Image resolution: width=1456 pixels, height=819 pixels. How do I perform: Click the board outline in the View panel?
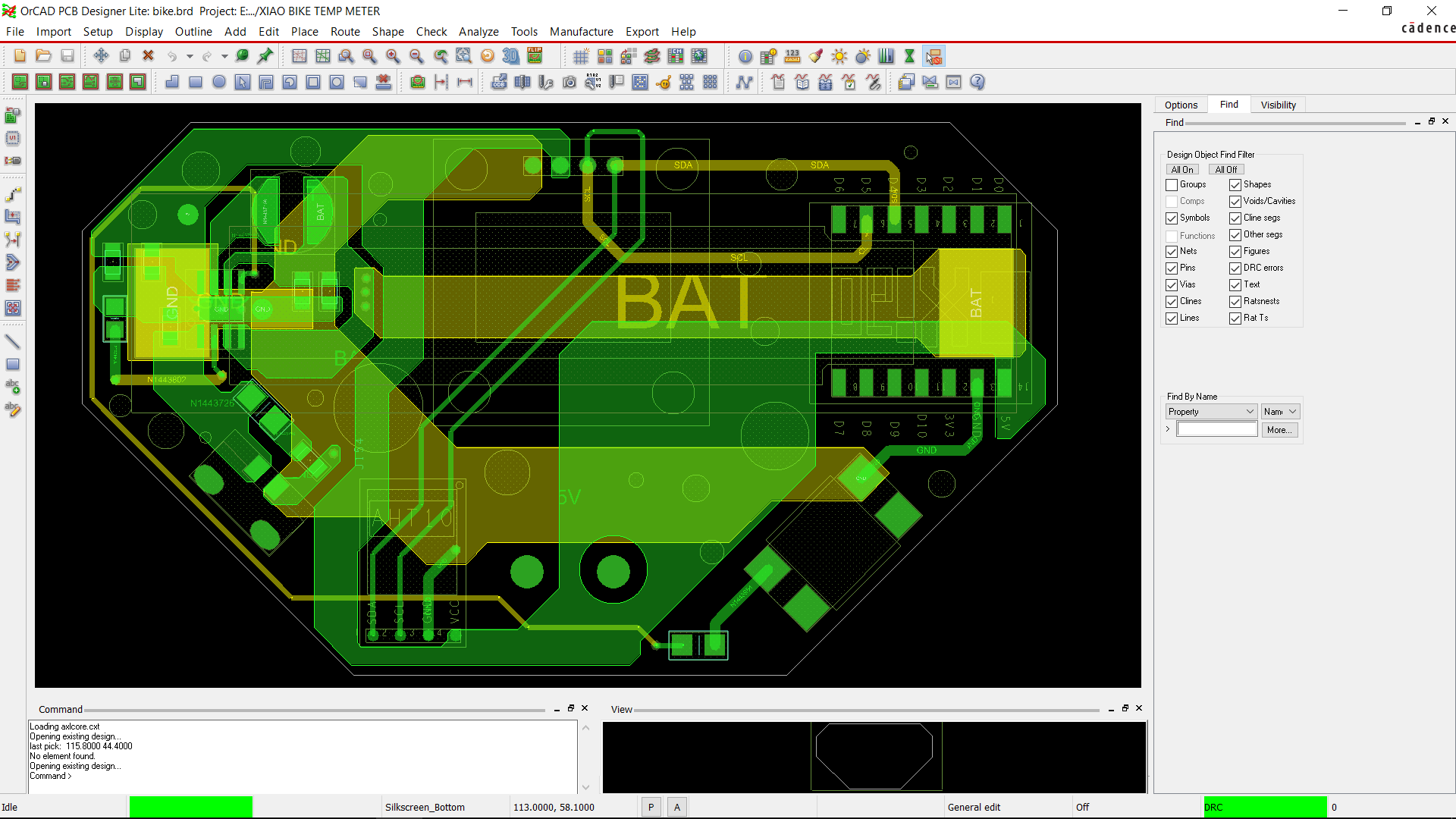[x=874, y=756]
